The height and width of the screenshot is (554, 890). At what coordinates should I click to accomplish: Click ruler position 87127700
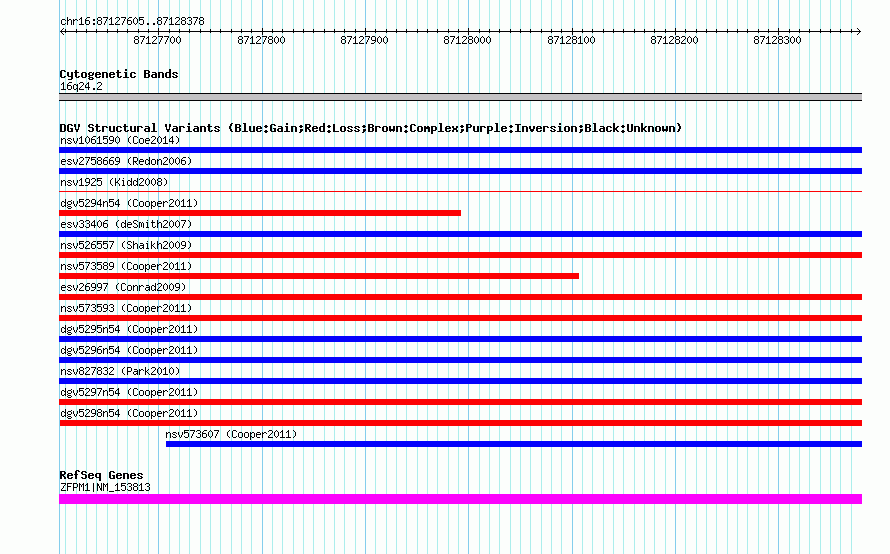coord(157,40)
